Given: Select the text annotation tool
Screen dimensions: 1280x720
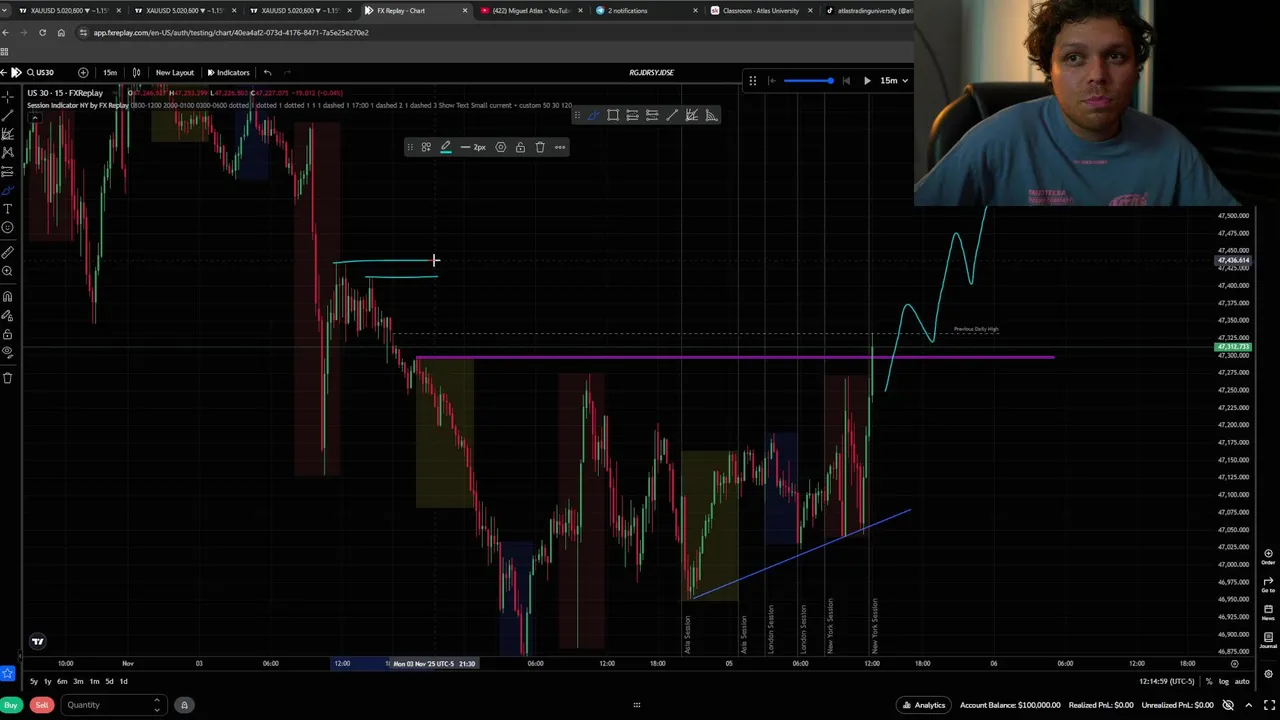Looking at the screenshot, I should pyautogui.click(x=7, y=209).
